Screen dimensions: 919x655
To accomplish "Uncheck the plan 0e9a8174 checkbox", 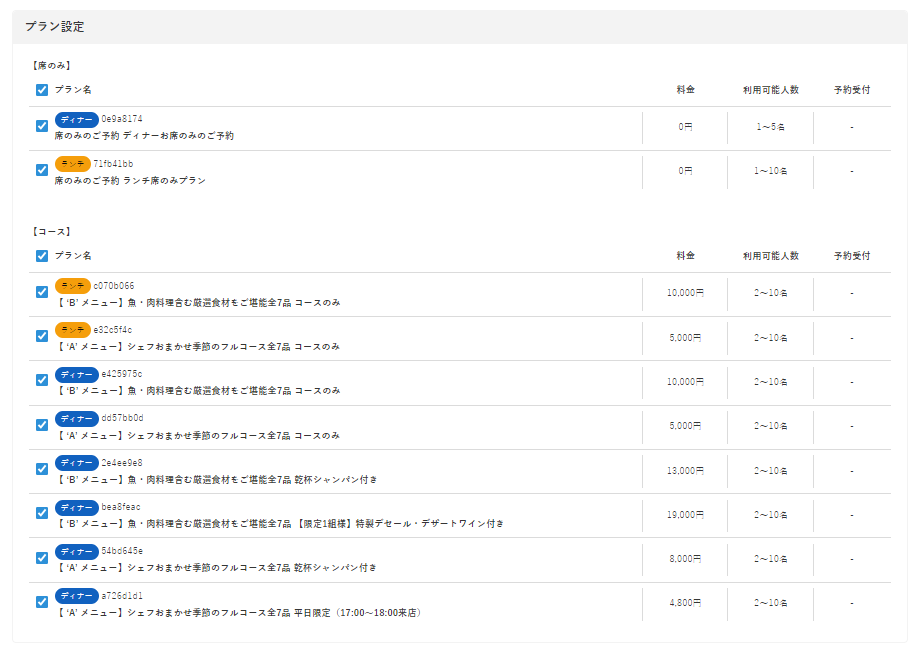I will (42, 126).
